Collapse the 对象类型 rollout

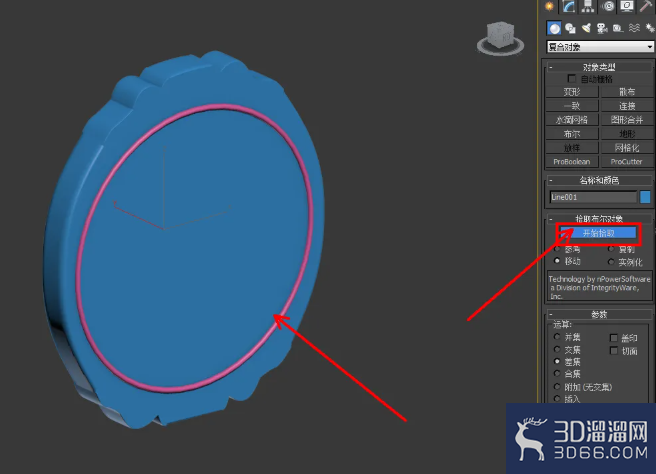click(x=599, y=67)
